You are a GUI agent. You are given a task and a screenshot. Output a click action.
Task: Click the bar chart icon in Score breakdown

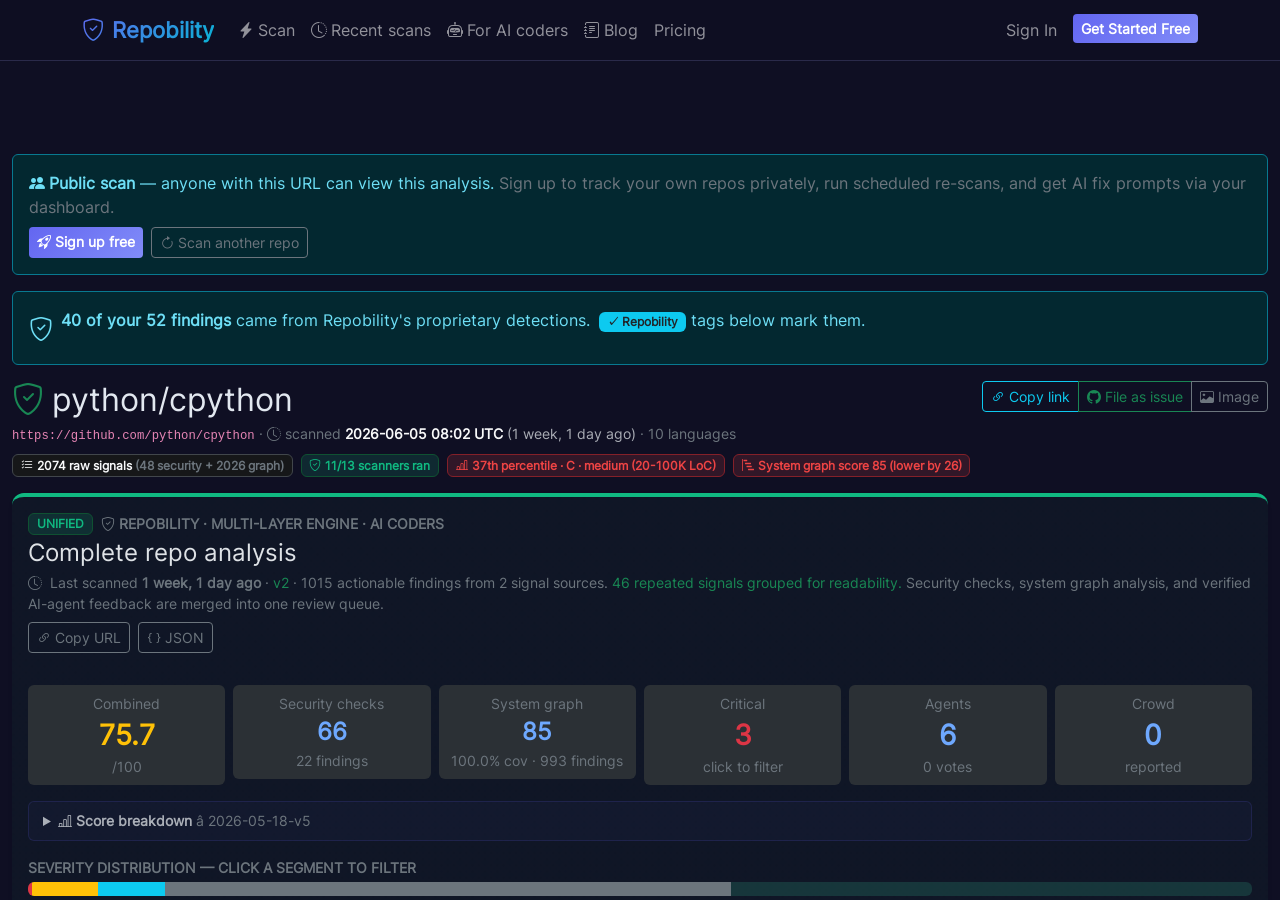pyautogui.click(x=65, y=821)
